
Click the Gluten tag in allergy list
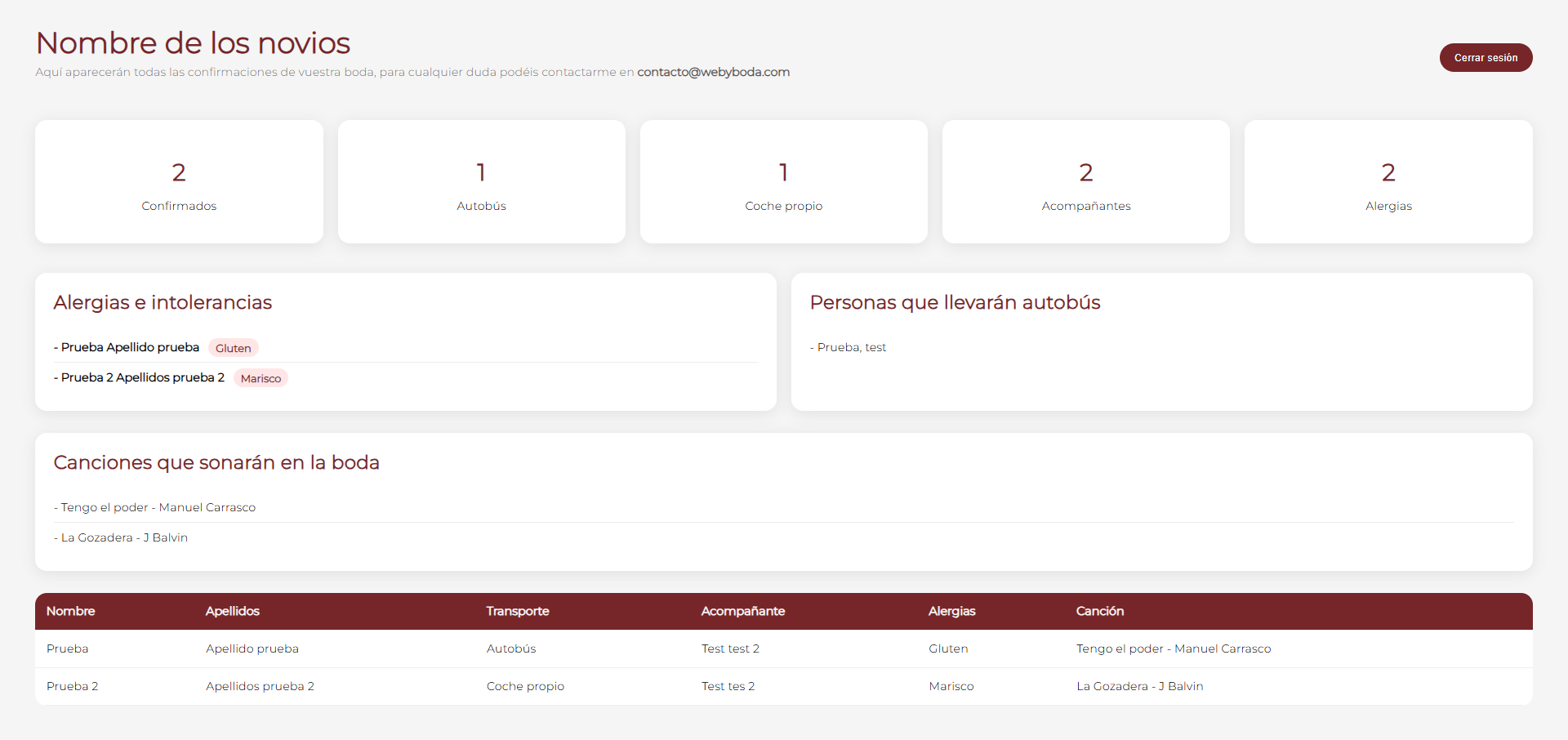(x=234, y=348)
